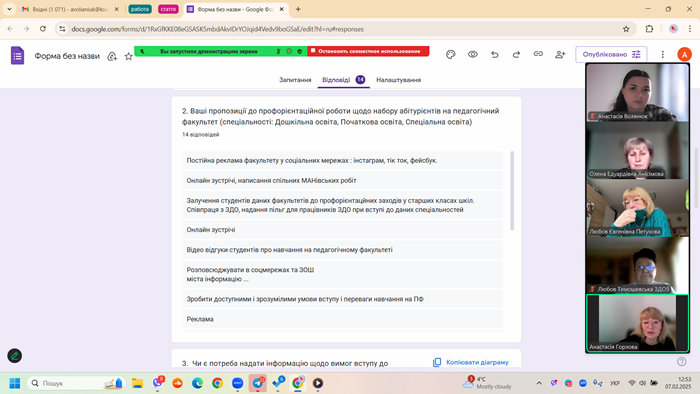Select response 'Онлайн зустрічі'
The width and height of the screenshot is (700, 394).
pos(342,229)
